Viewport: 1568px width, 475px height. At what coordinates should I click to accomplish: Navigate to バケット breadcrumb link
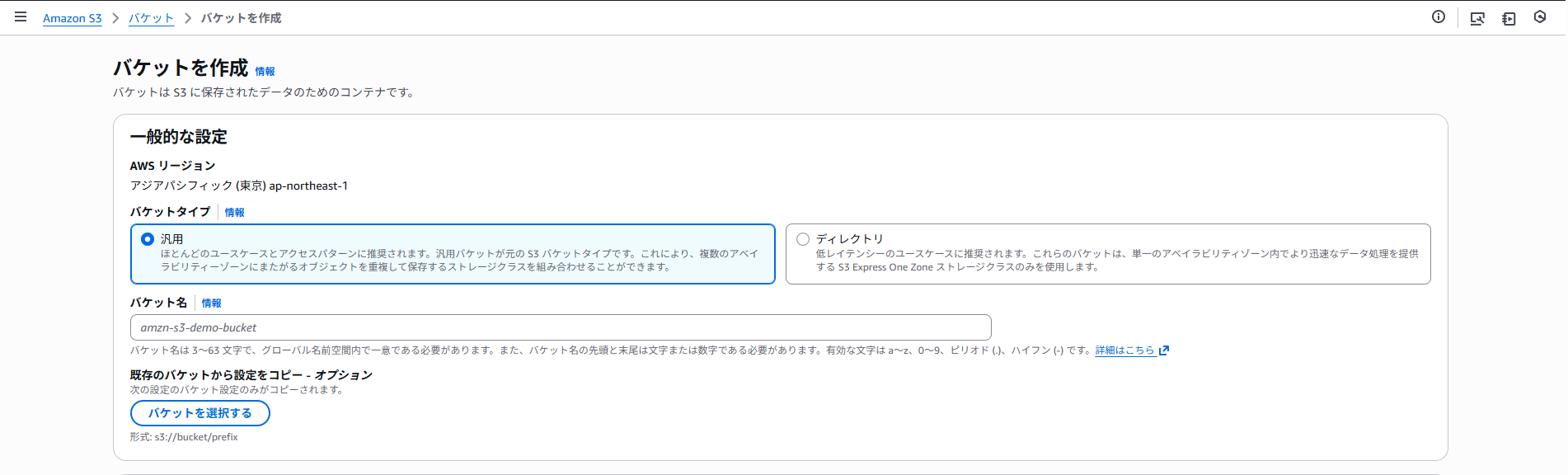coord(151,18)
